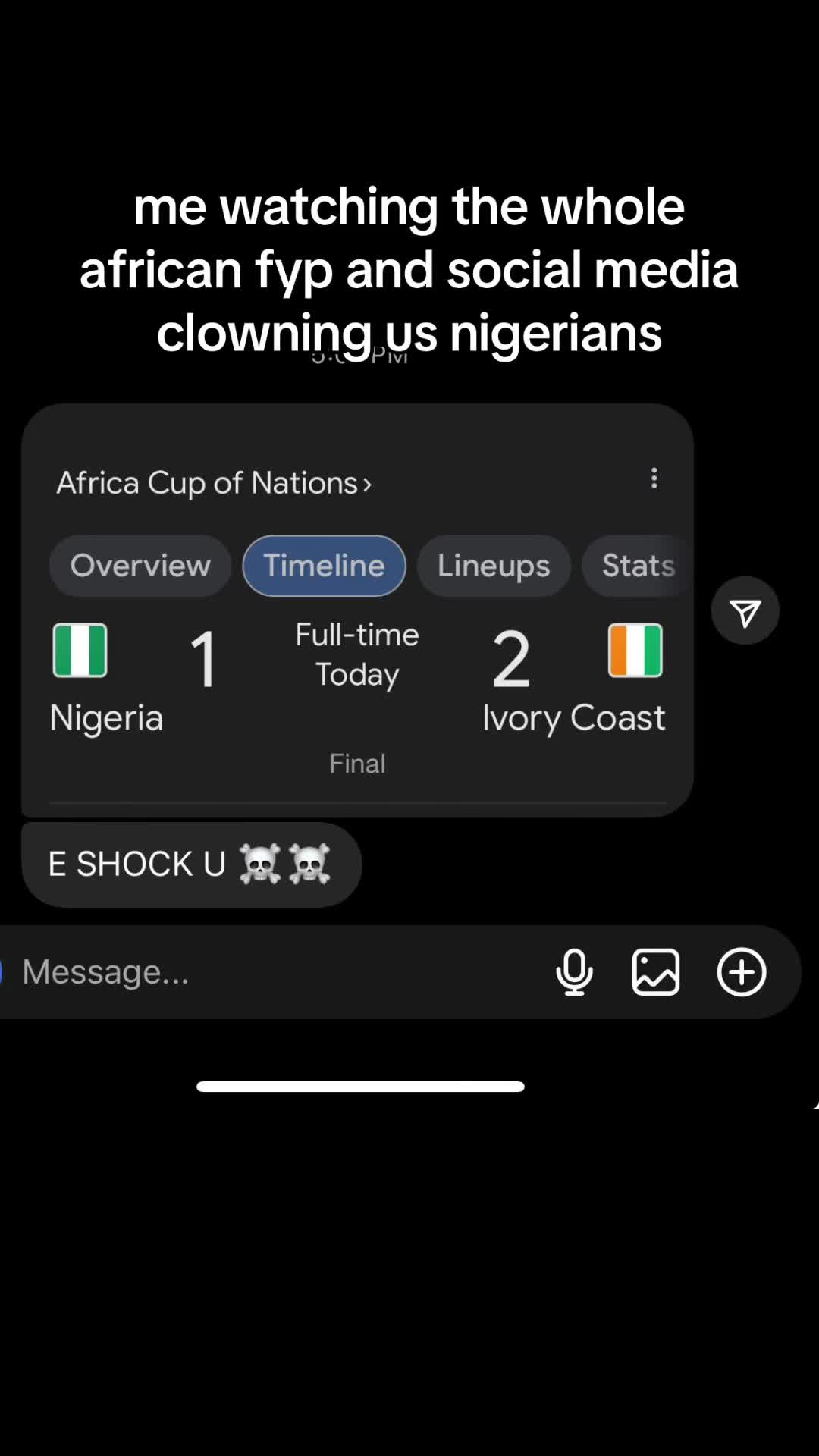
Task: Tap the home indicator bar
Action: (x=360, y=1087)
